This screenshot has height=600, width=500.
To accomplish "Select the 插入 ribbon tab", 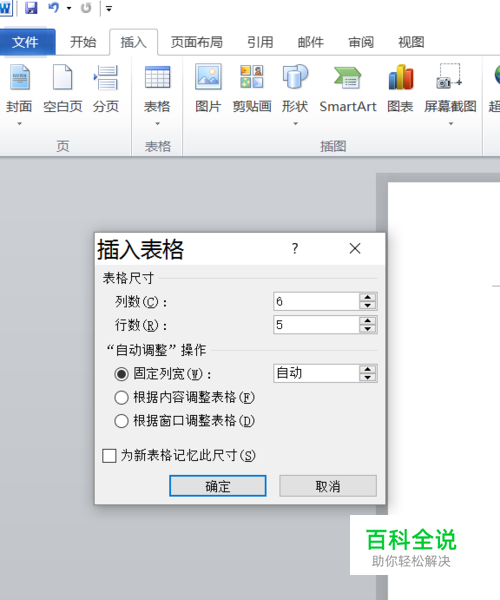I will coord(134,42).
